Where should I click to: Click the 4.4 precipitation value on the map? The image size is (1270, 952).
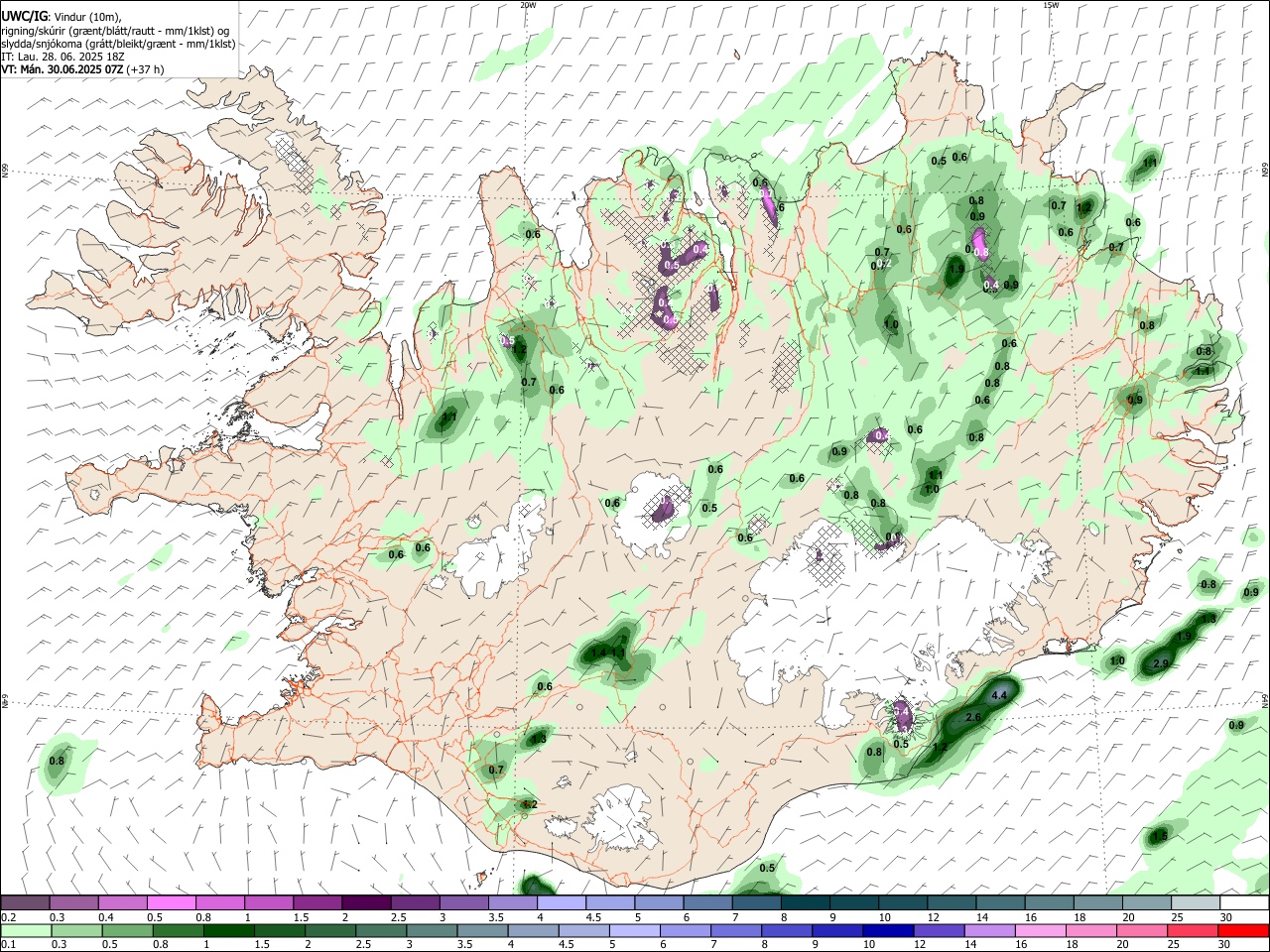[999, 696]
